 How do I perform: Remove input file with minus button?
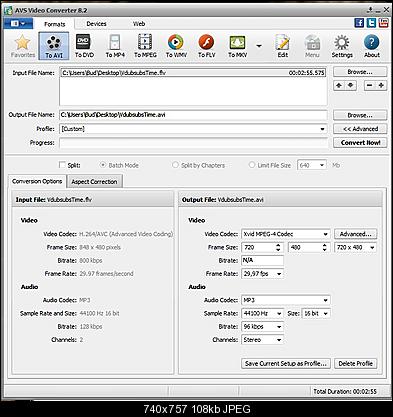369,86
